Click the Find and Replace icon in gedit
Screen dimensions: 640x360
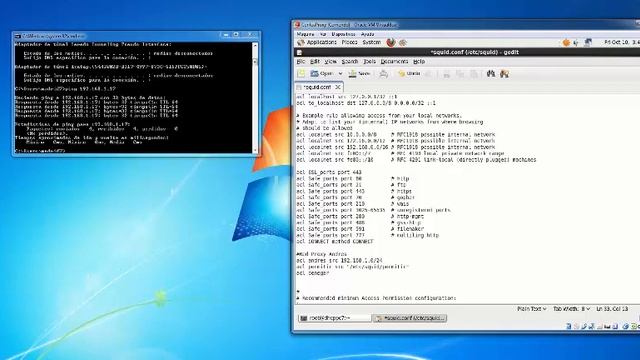pos(504,73)
